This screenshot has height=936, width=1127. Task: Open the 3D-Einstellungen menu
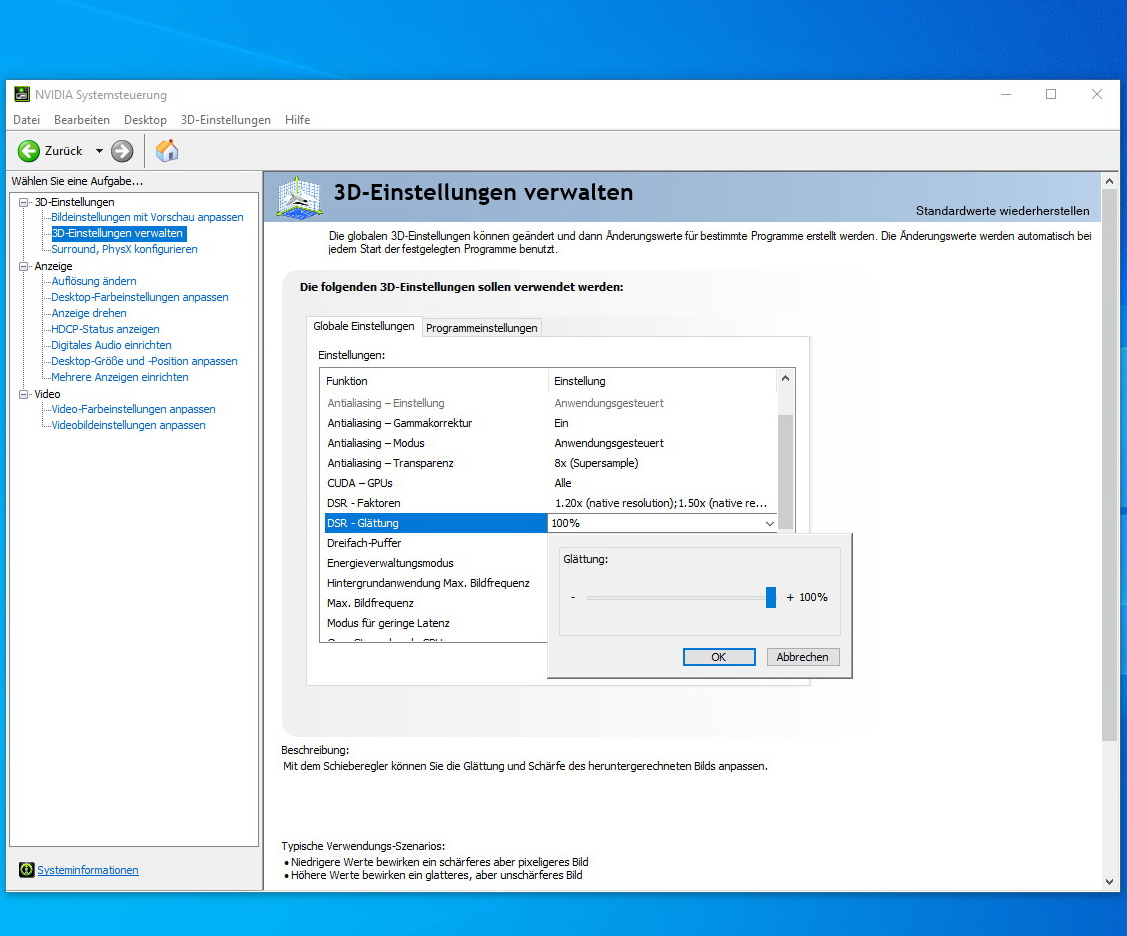click(x=225, y=120)
